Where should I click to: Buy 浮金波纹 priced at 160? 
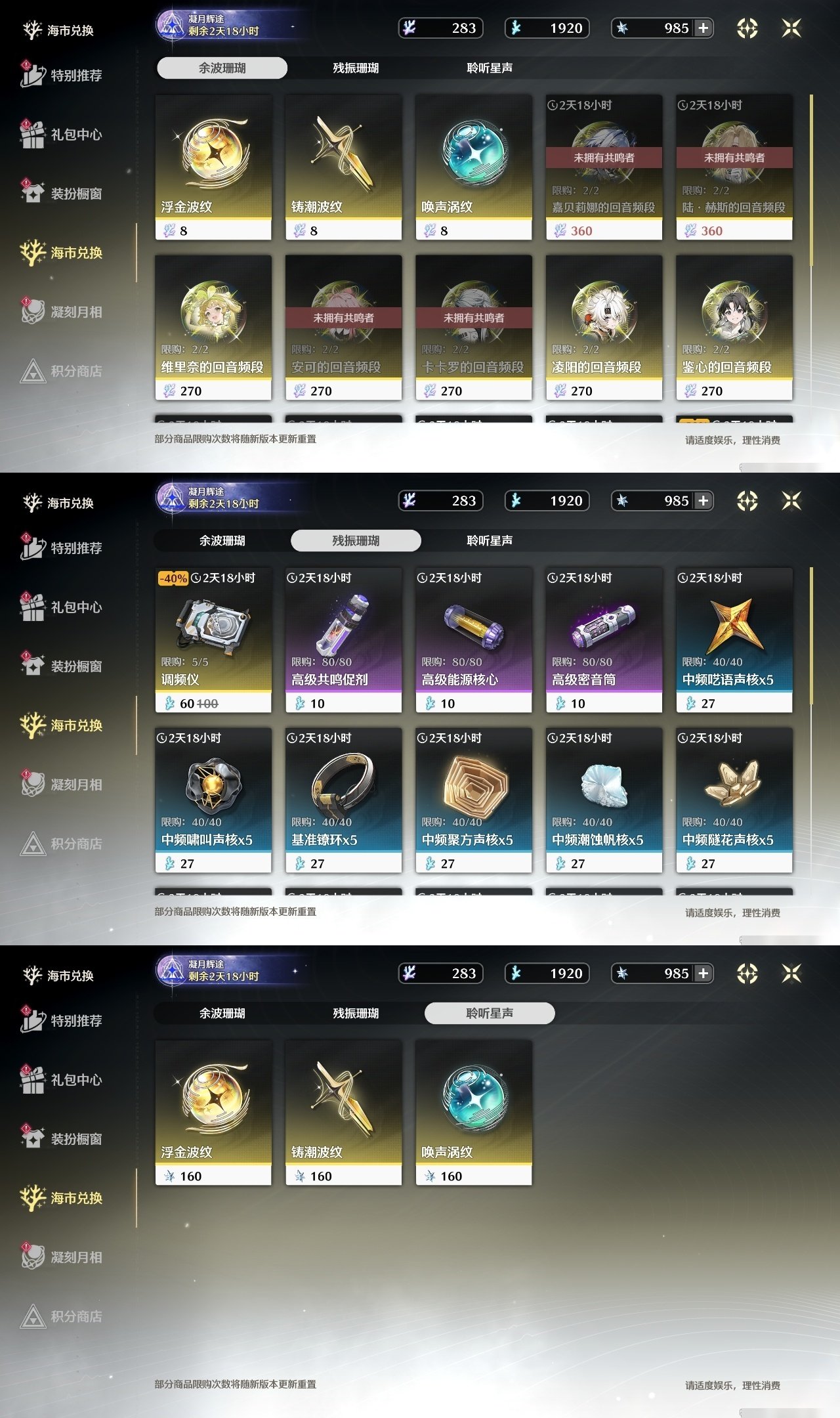click(x=213, y=1112)
